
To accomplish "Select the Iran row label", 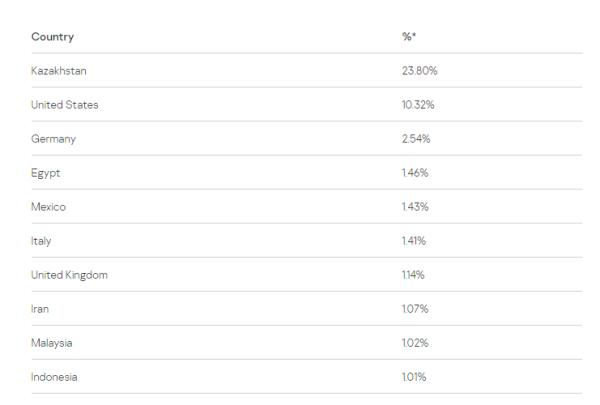I will [40, 309].
